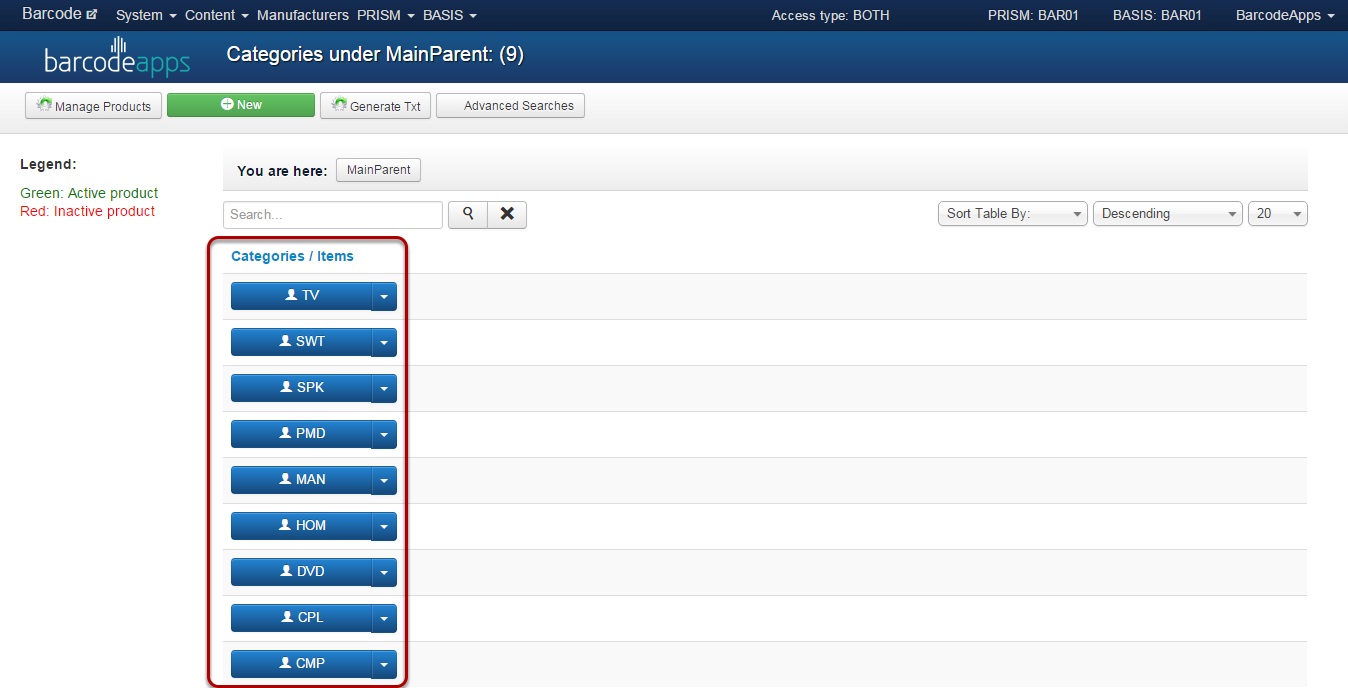Click the Categories under MainParent heading
Screen dimensions: 1348x688
(375, 54)
